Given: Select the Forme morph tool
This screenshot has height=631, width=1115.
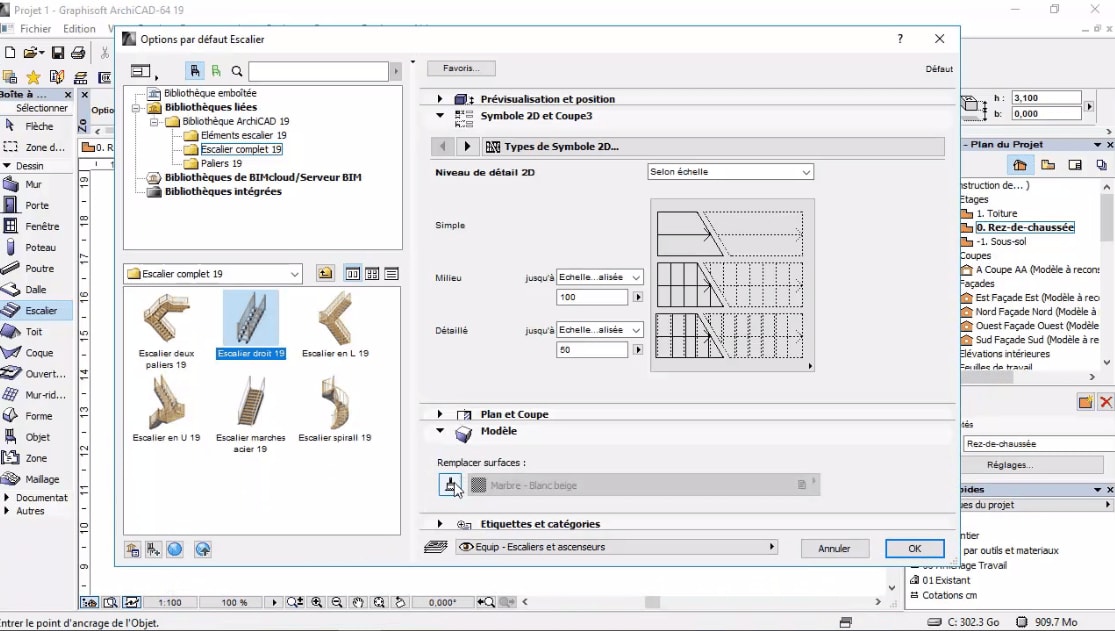Looking at the screenshot, I should (38, 416).
